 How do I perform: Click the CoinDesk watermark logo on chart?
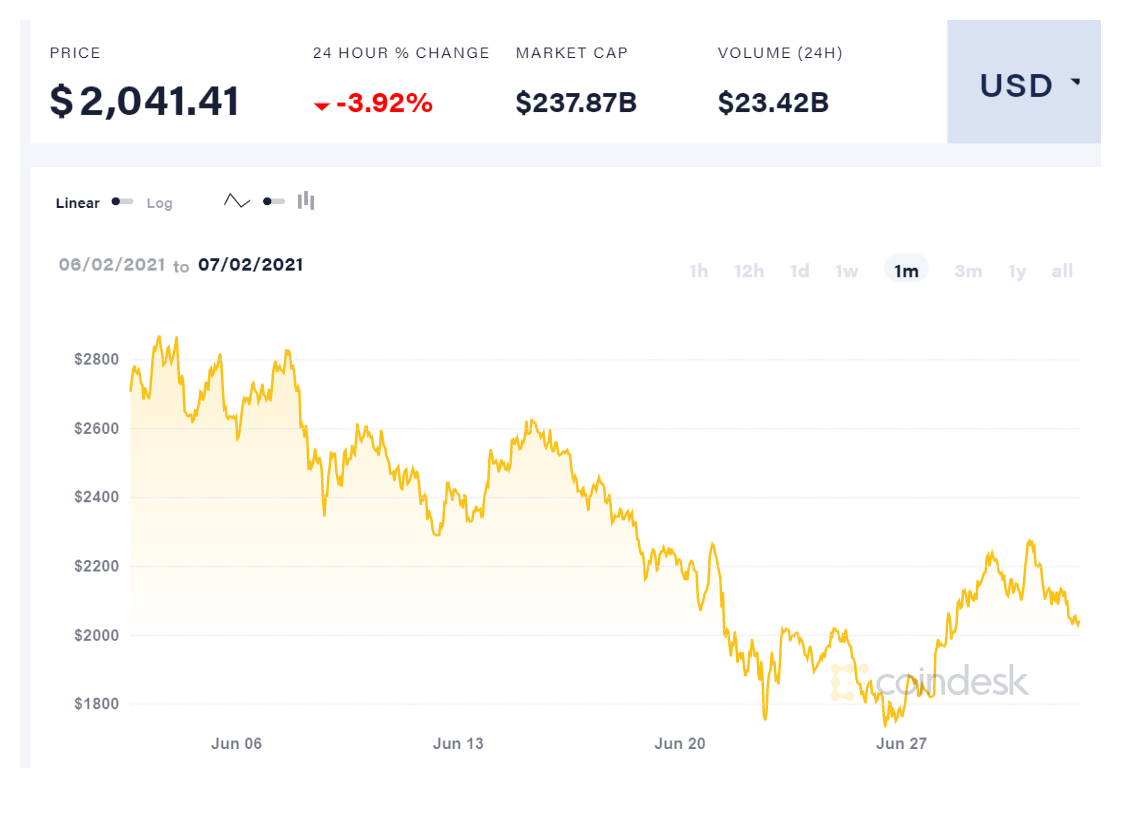point(929,681)
